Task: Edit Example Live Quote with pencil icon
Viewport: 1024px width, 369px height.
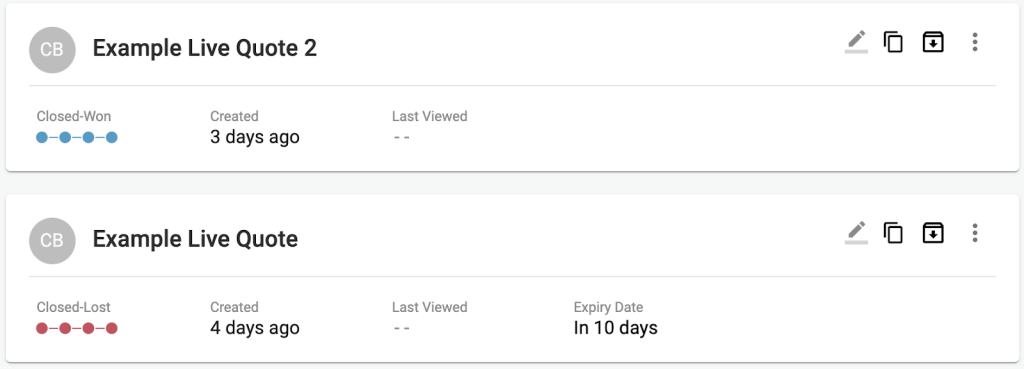Action: (x=856, y=233)
